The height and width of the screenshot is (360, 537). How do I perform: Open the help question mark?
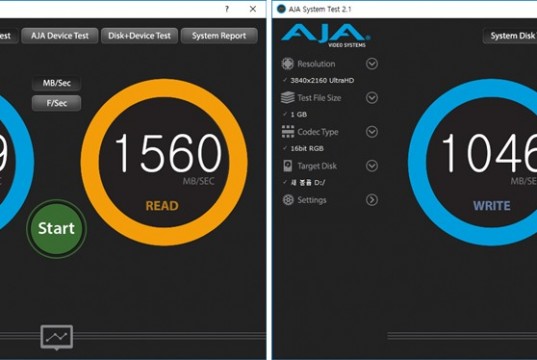[x=227, y=9]
